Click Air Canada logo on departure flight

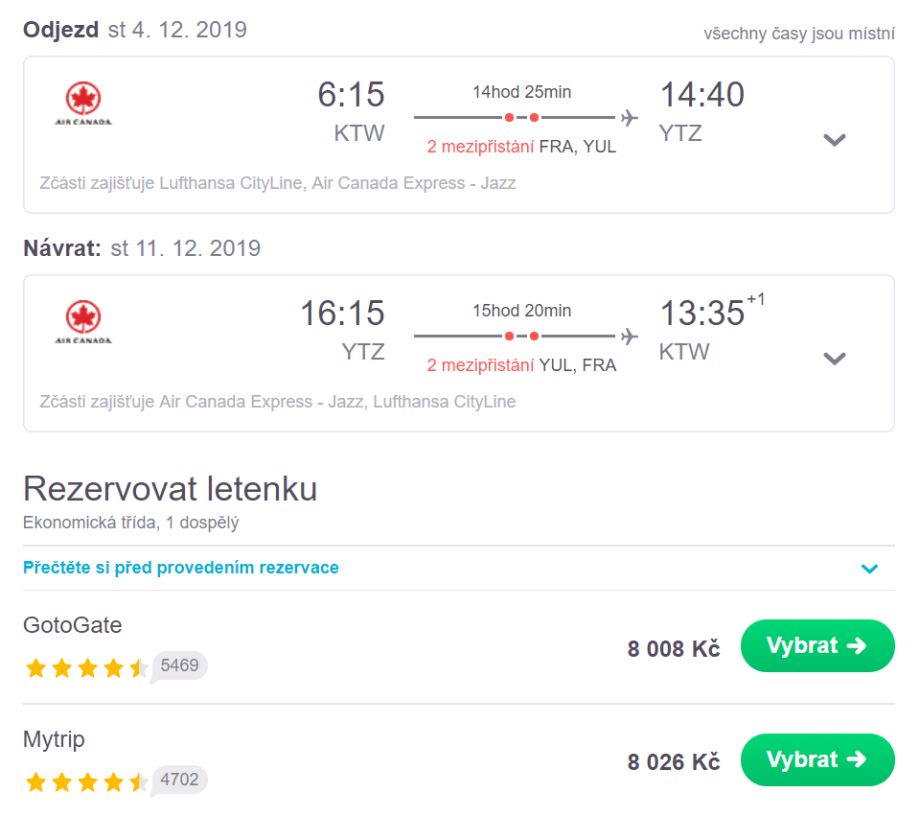(x=83, y=104)
